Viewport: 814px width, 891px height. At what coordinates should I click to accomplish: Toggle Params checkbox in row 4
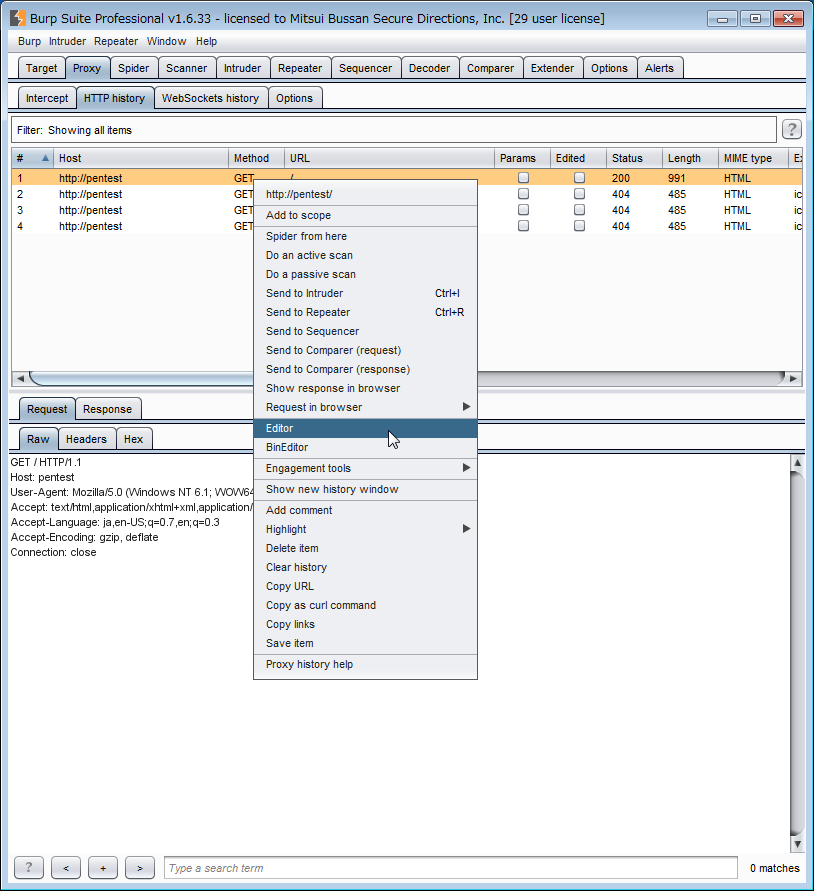pyautogui.click(x=523, y=226)
